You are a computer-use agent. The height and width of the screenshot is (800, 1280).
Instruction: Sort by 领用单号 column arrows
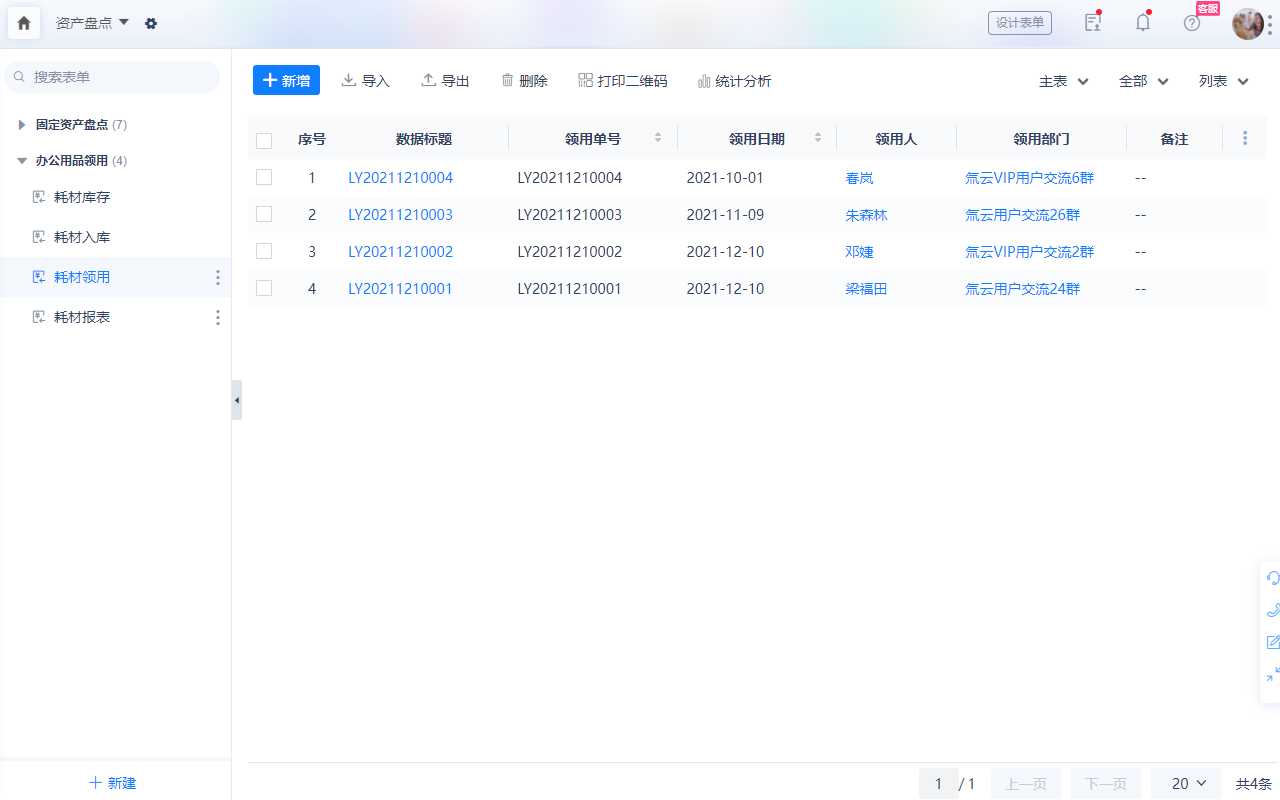658,138
